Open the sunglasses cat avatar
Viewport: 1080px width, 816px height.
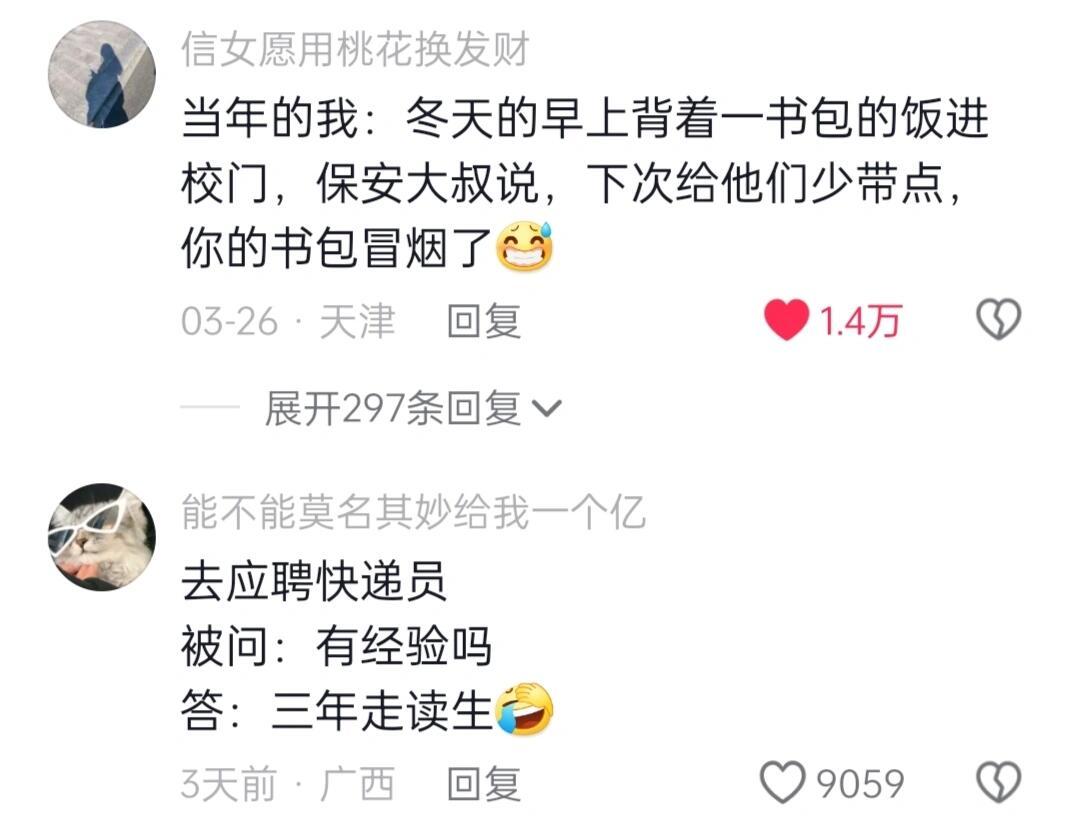(102, 536)
